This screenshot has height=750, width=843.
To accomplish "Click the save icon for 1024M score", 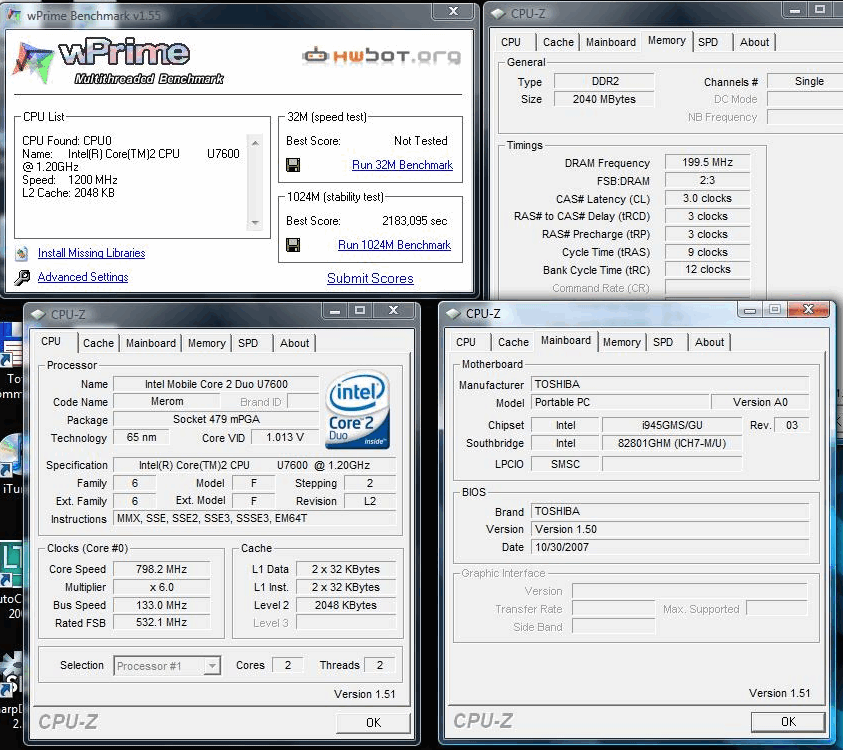I will pyautogui.click(x=293, y=245).
